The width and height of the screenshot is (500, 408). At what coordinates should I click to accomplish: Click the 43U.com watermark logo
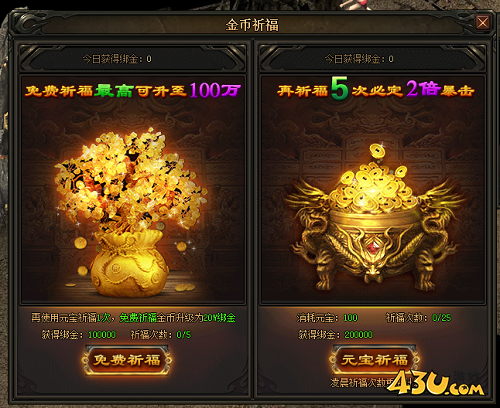pos(436,384)
